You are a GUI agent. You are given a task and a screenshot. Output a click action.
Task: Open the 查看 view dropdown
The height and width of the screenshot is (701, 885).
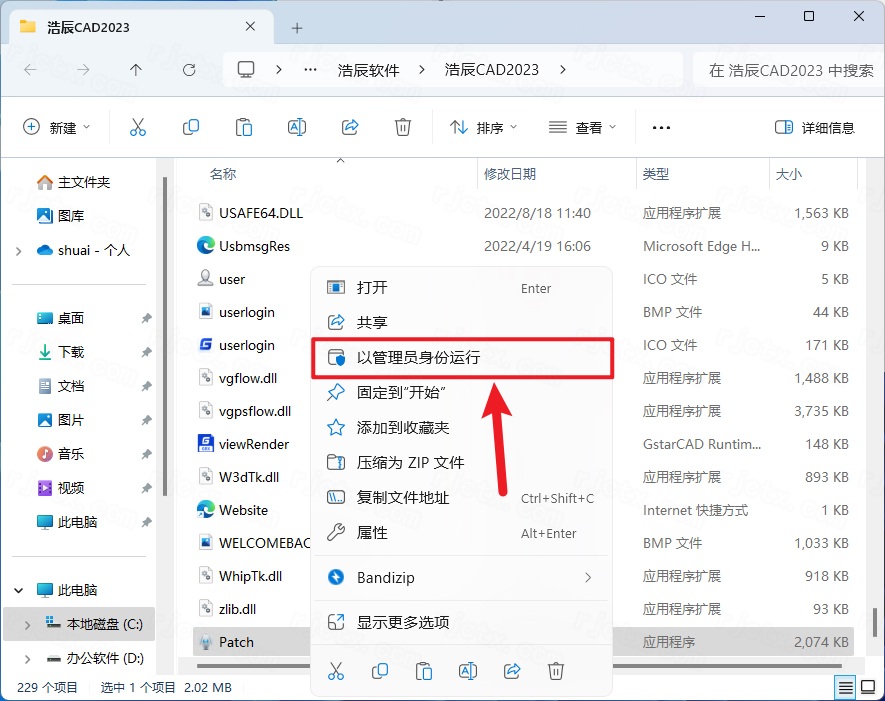point(583,127)
